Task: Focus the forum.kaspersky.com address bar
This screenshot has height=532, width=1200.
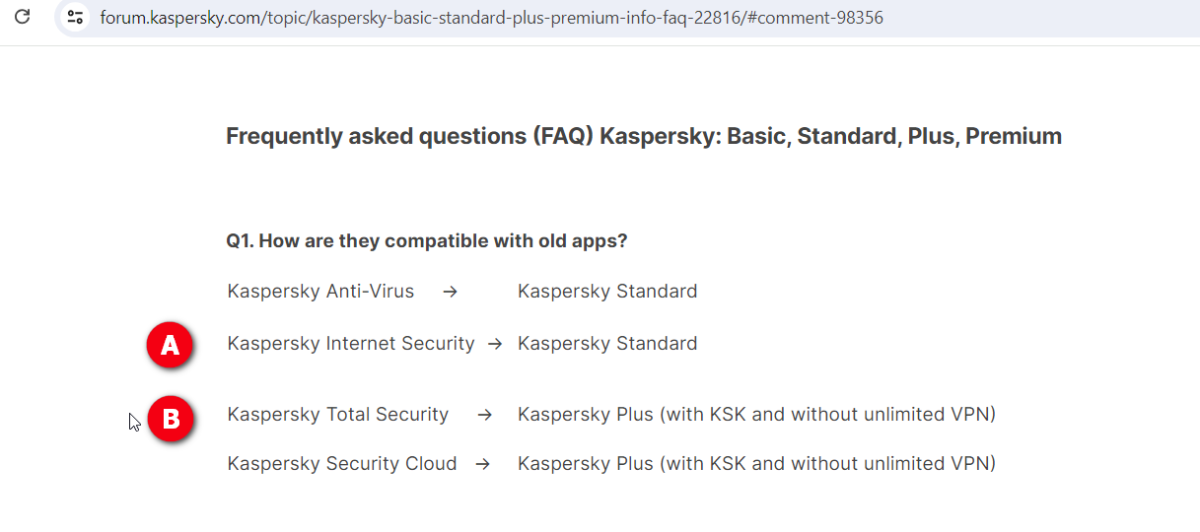Action: click(x=490, y=18)
